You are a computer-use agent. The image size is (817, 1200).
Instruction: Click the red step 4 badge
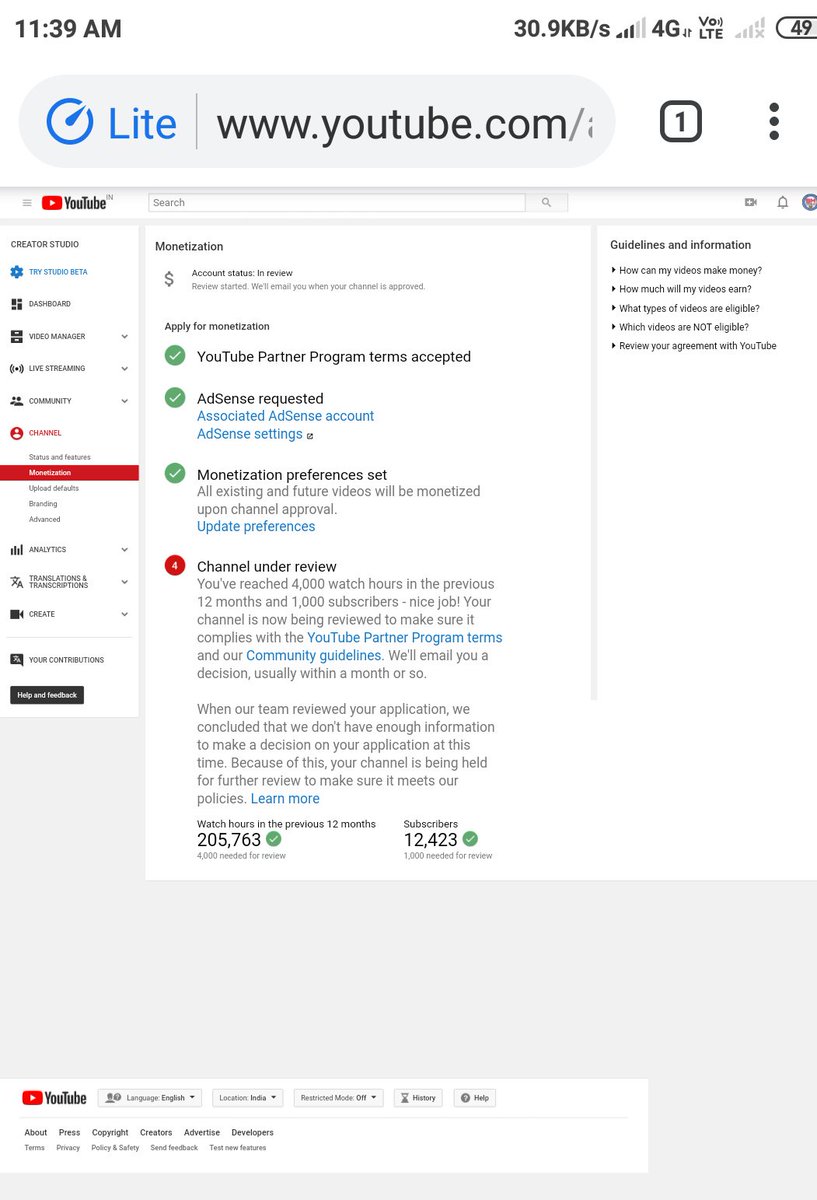point(175,566)
